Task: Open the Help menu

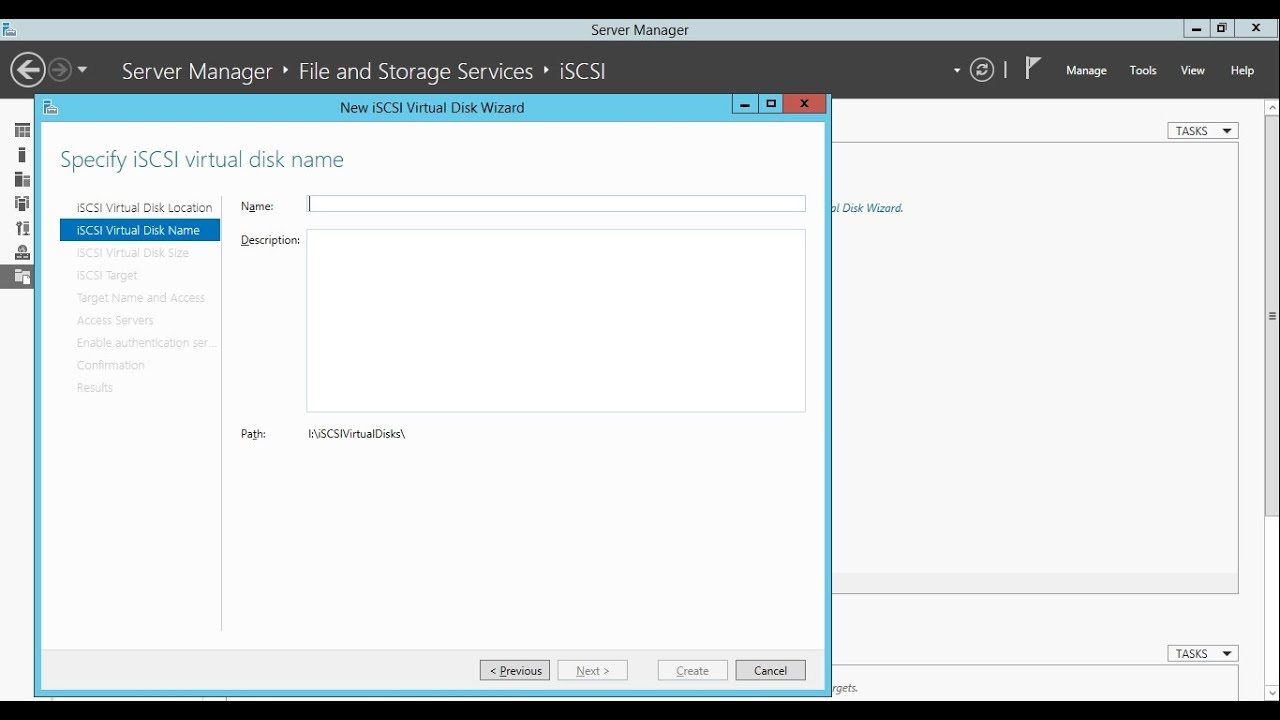Action: pos(1242,70)
